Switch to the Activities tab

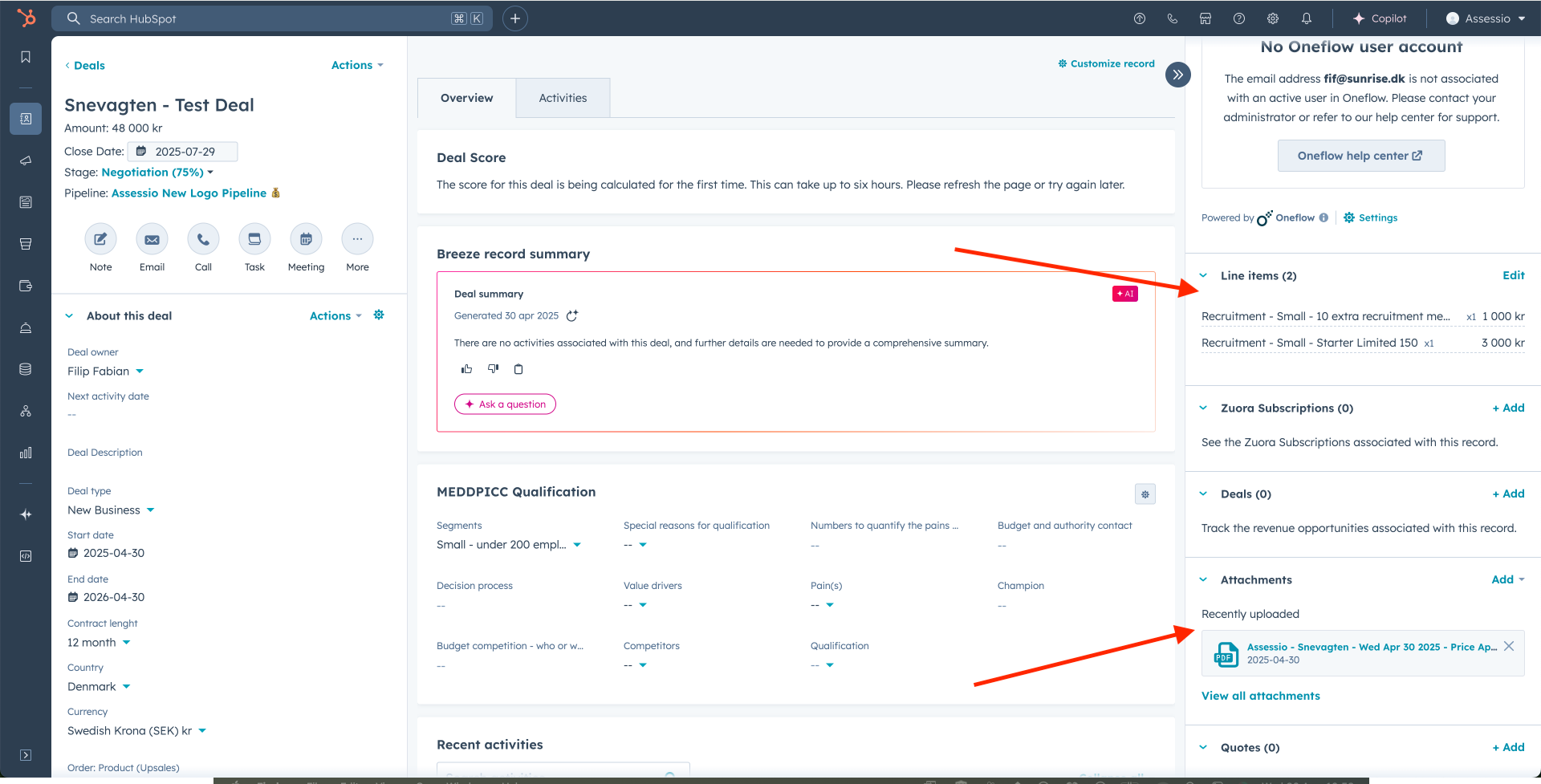pos(563,98)
